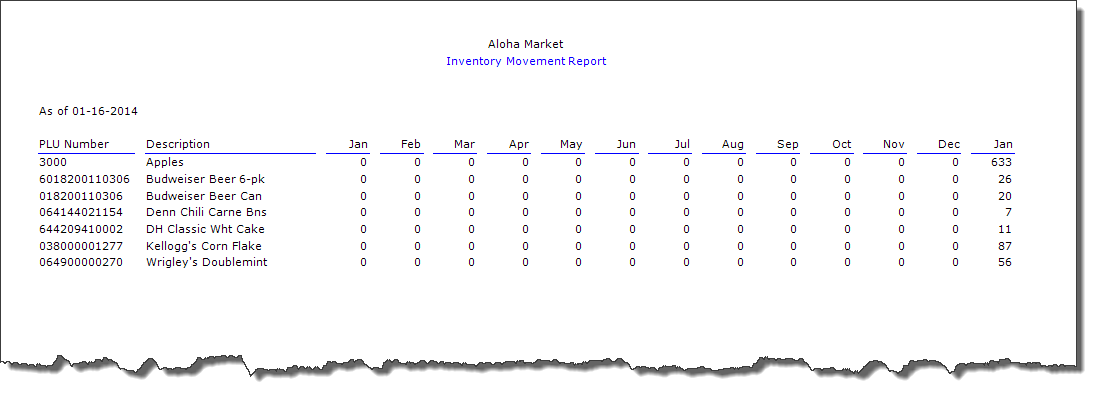Viewport: 1093px width, 398px height.
Task: Click the Jun column header
Action: tap(626, 144)
